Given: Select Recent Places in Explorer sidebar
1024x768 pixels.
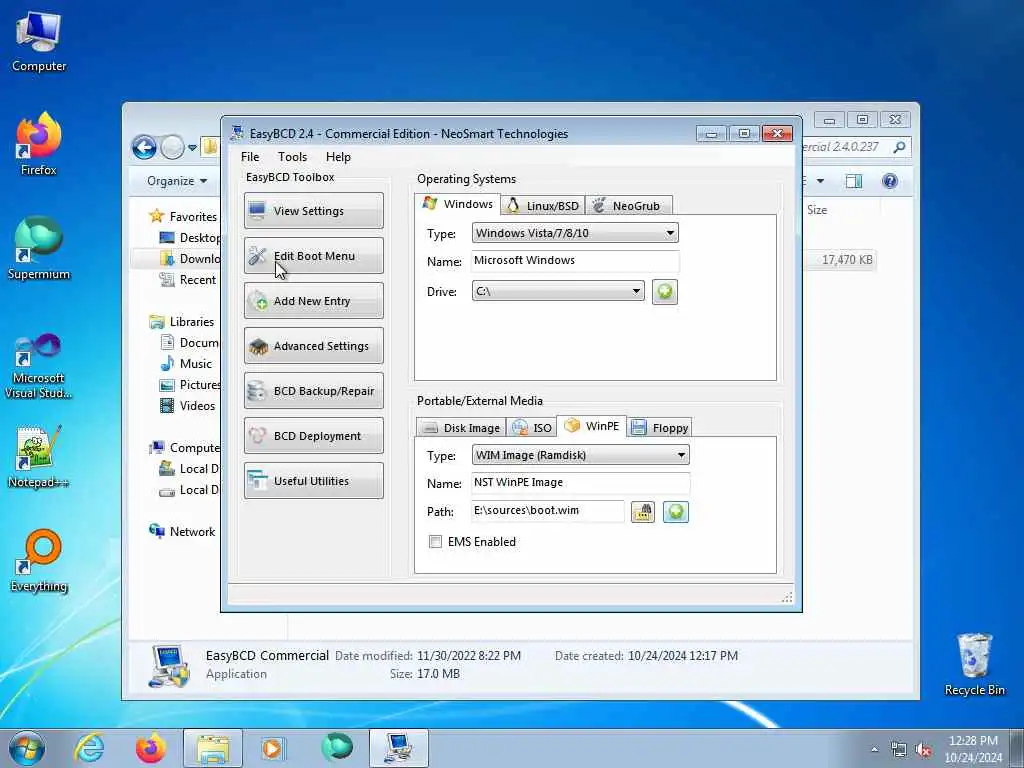Looking at the screenshot, I should pyautogui.click(x=189, y=280).
